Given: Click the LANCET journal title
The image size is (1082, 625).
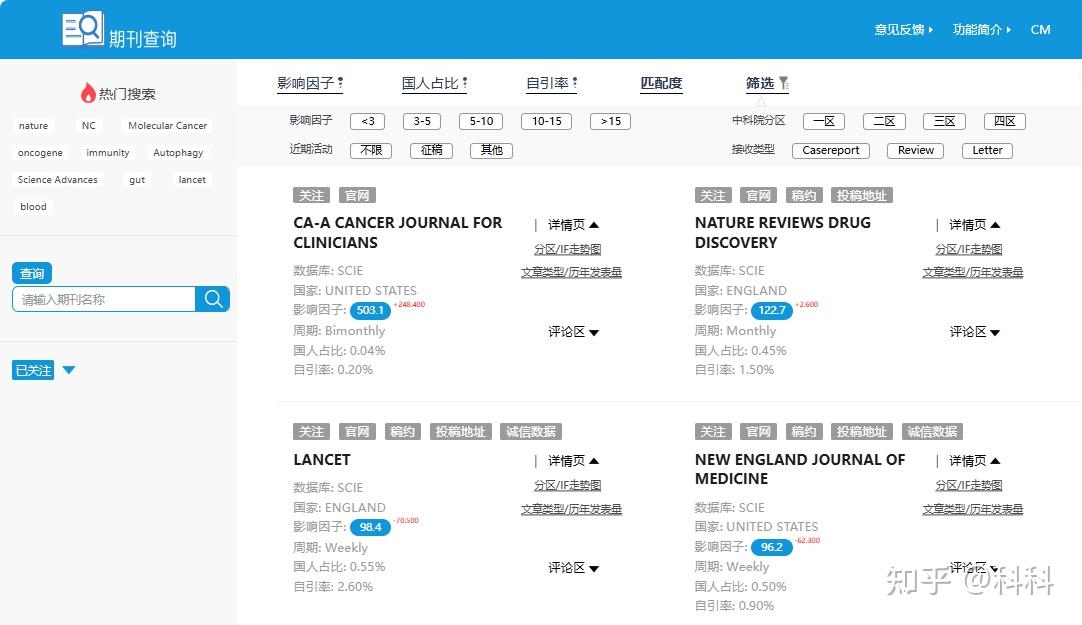Looking at the screenshot, I should [x=322, y=459].
